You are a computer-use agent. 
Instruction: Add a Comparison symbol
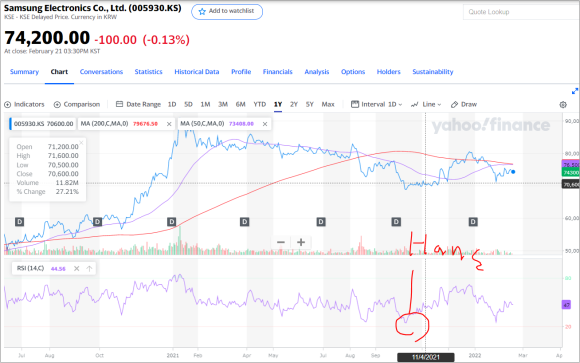coord(77,104)
